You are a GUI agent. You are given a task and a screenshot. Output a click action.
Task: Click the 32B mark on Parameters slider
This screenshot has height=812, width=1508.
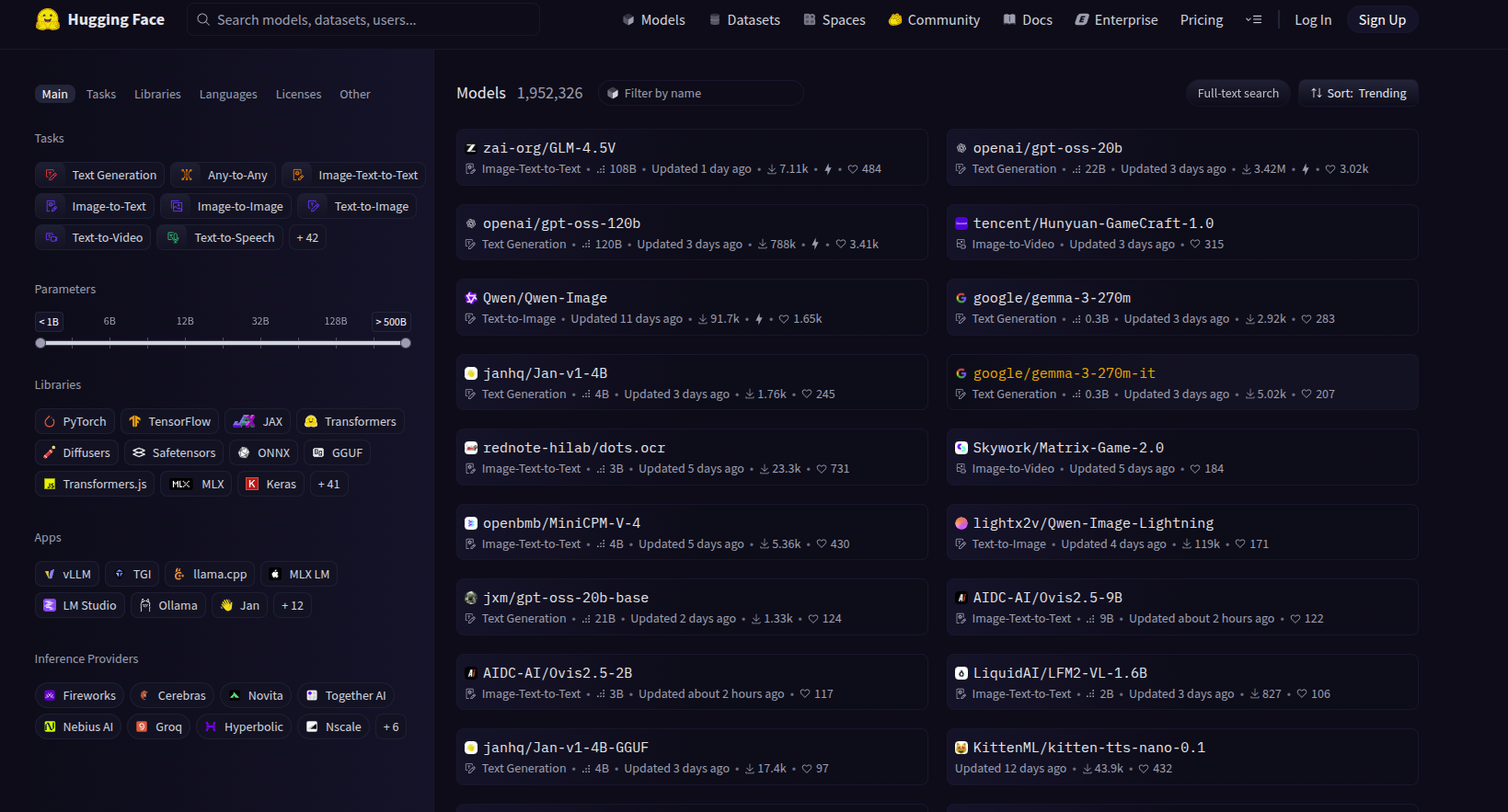pos(260,321)
